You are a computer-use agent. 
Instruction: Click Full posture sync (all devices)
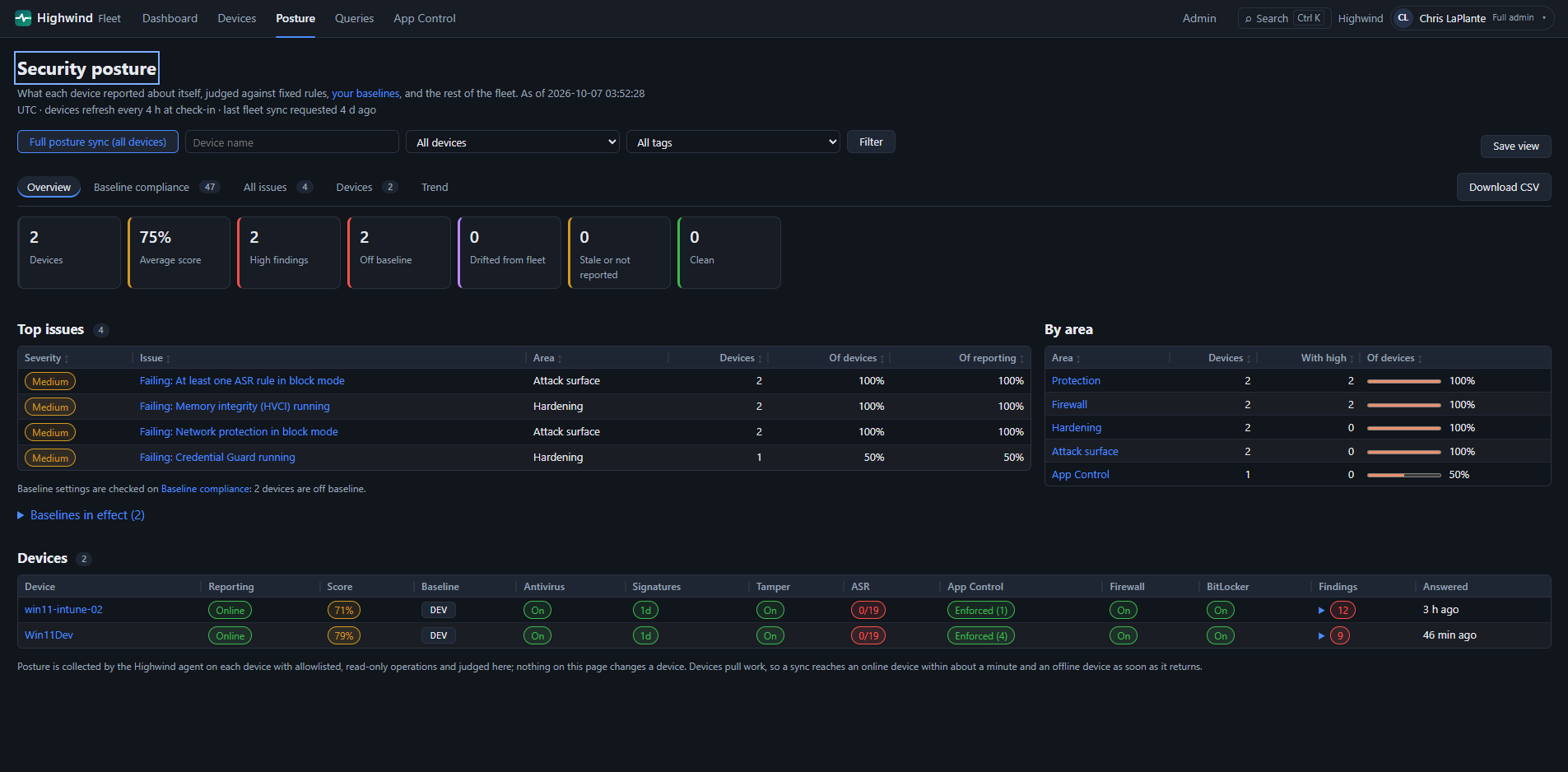point(98,142)
